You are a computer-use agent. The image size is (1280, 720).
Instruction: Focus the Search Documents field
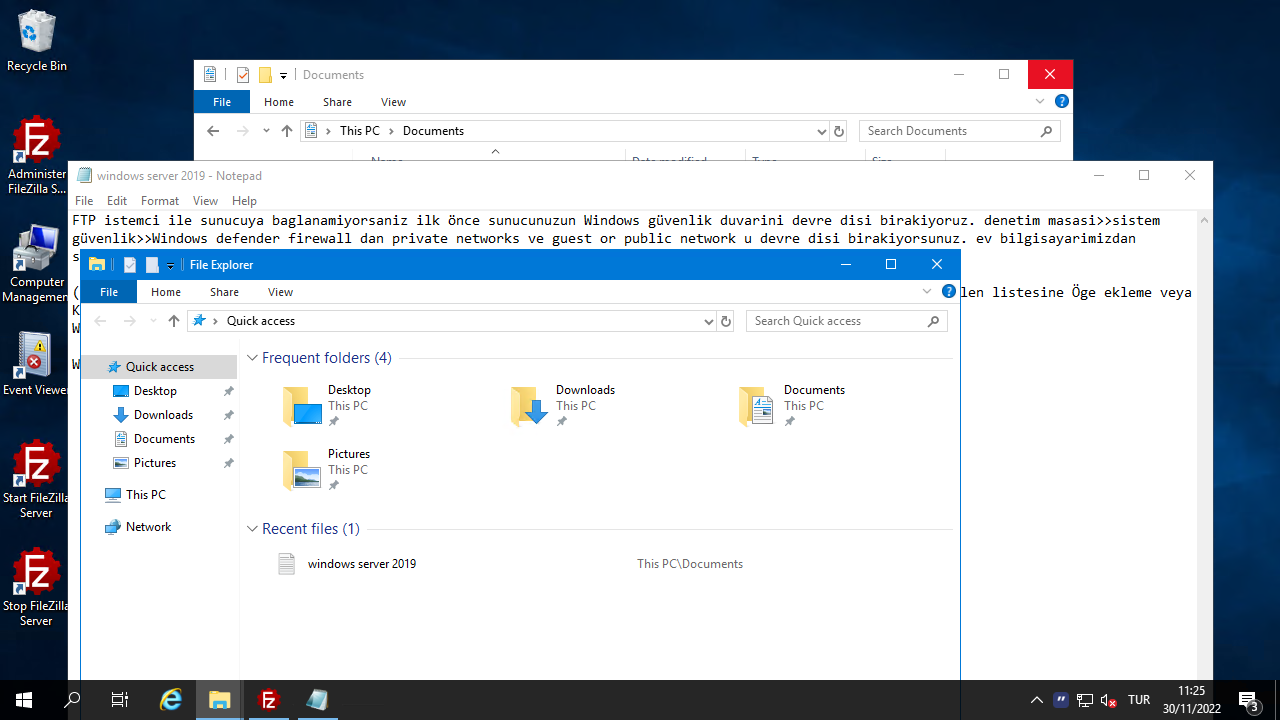pos(960,131)
